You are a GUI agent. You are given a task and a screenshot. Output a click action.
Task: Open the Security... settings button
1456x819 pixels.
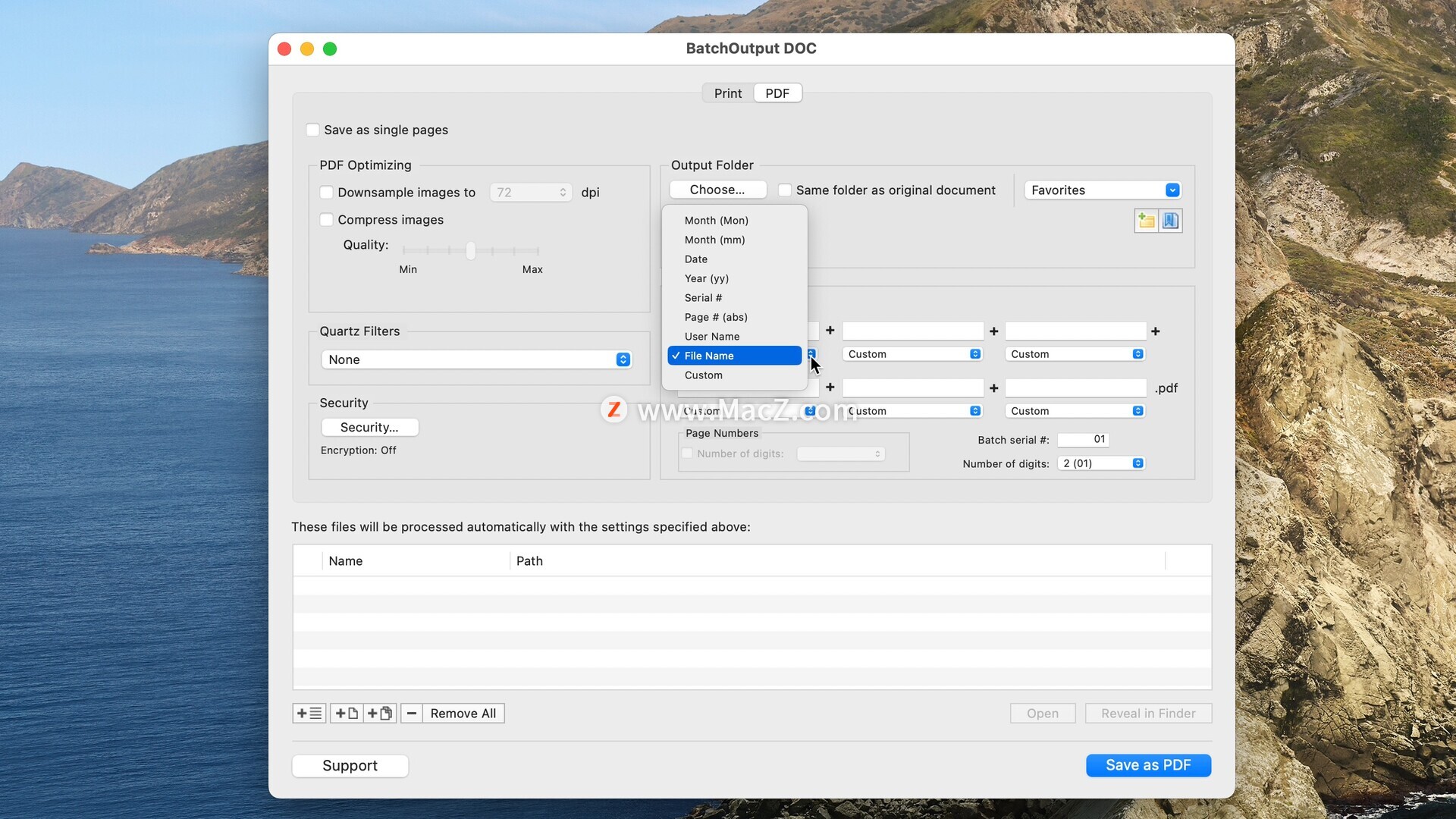coord(369,428)
